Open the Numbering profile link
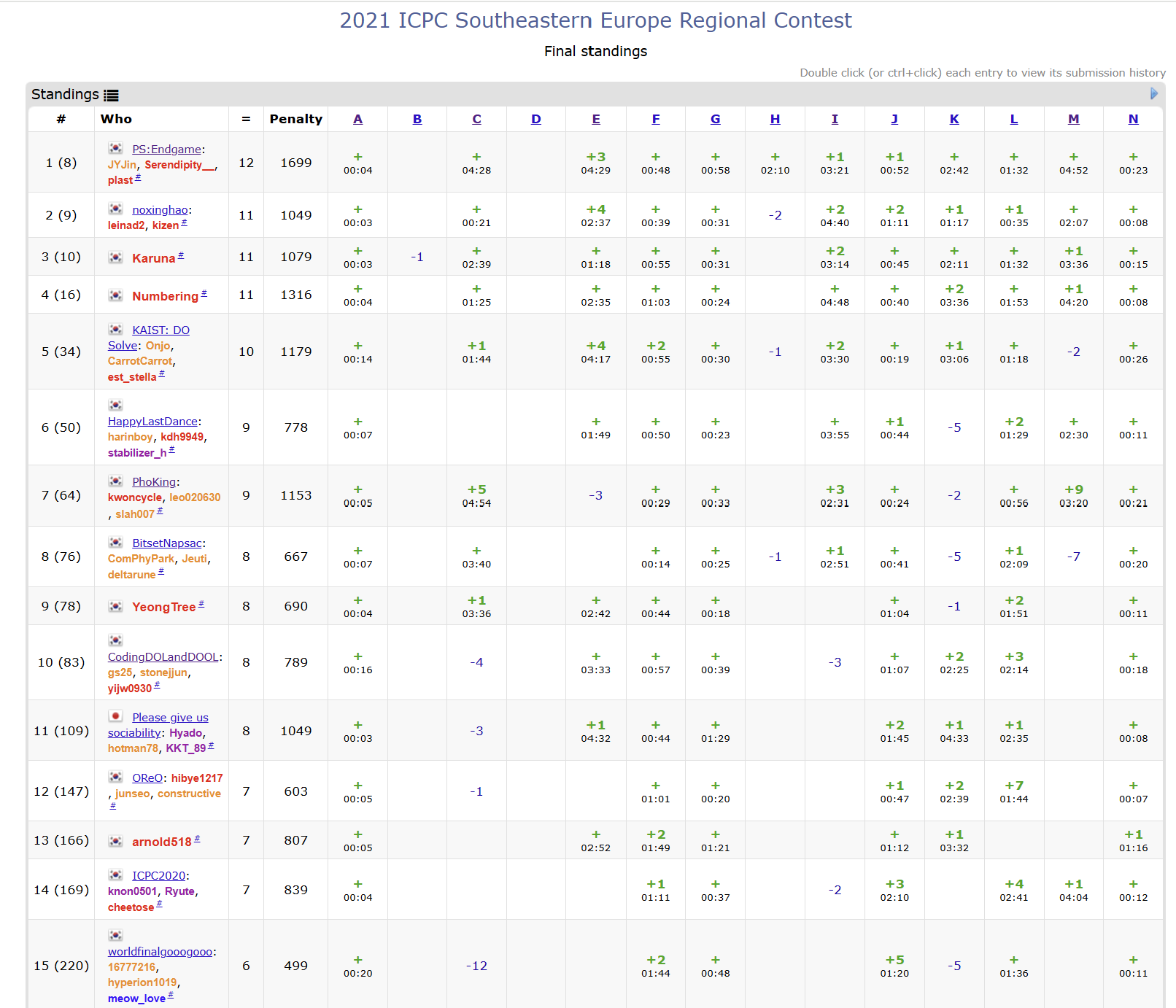1176x1008 pixels. [x=165, y=296]
